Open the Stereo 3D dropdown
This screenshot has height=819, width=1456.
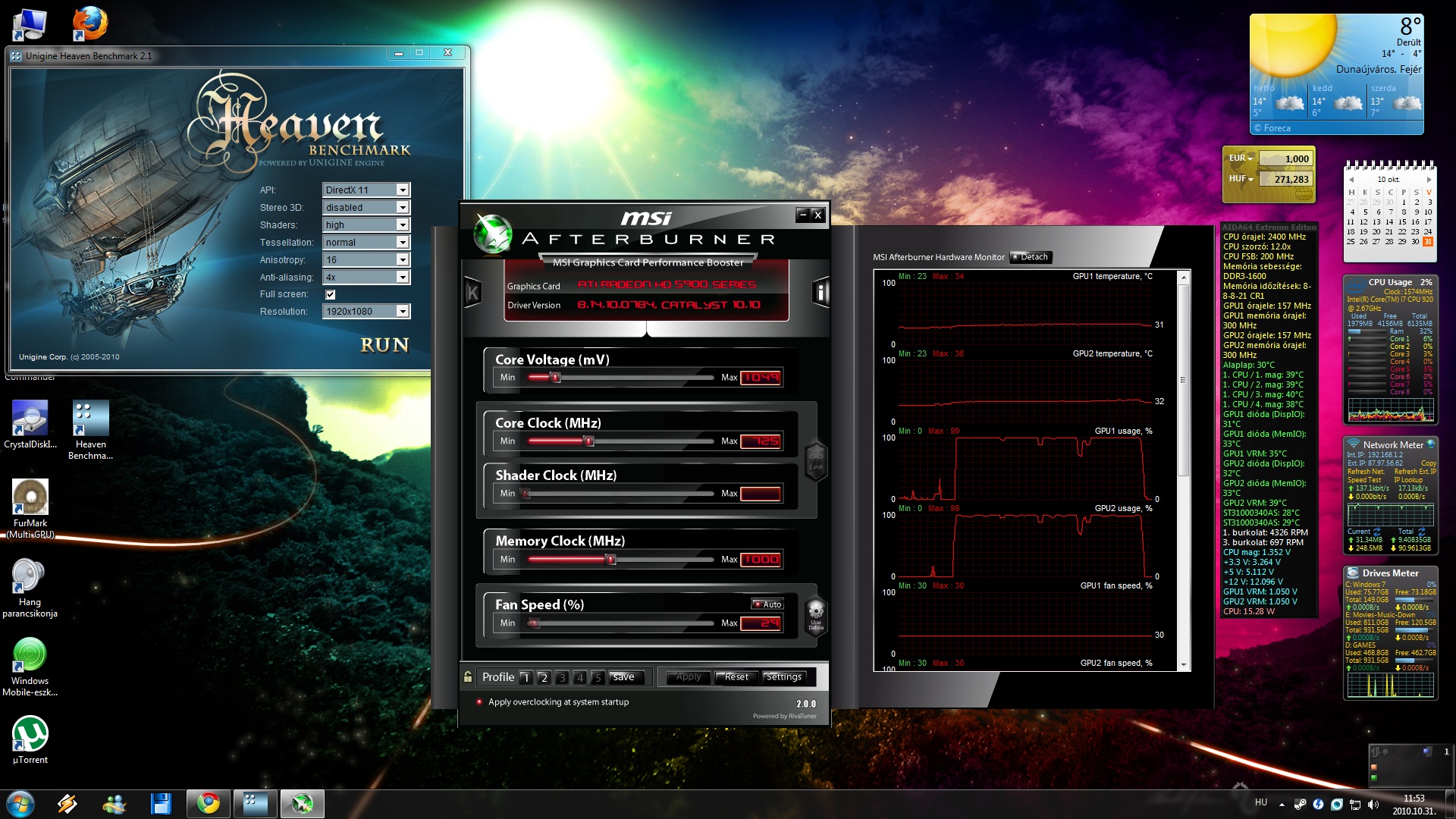pyautogui.click(x=403, y=208)
